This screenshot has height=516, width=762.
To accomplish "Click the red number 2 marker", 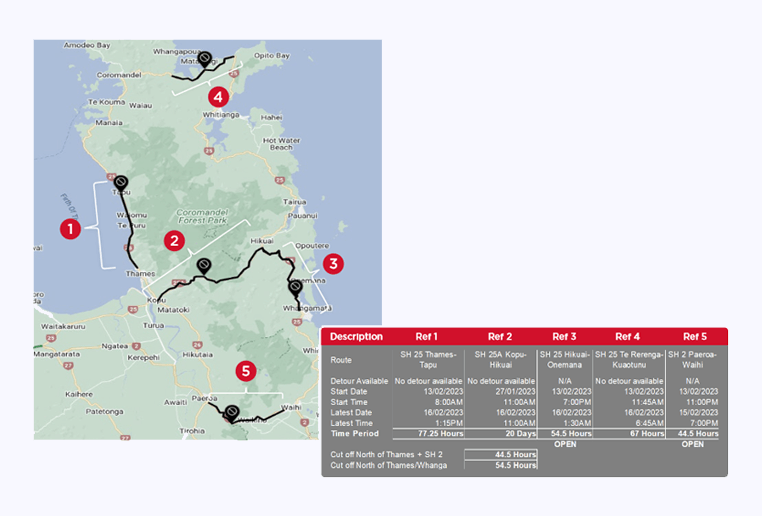I will [x=174, y=241].
